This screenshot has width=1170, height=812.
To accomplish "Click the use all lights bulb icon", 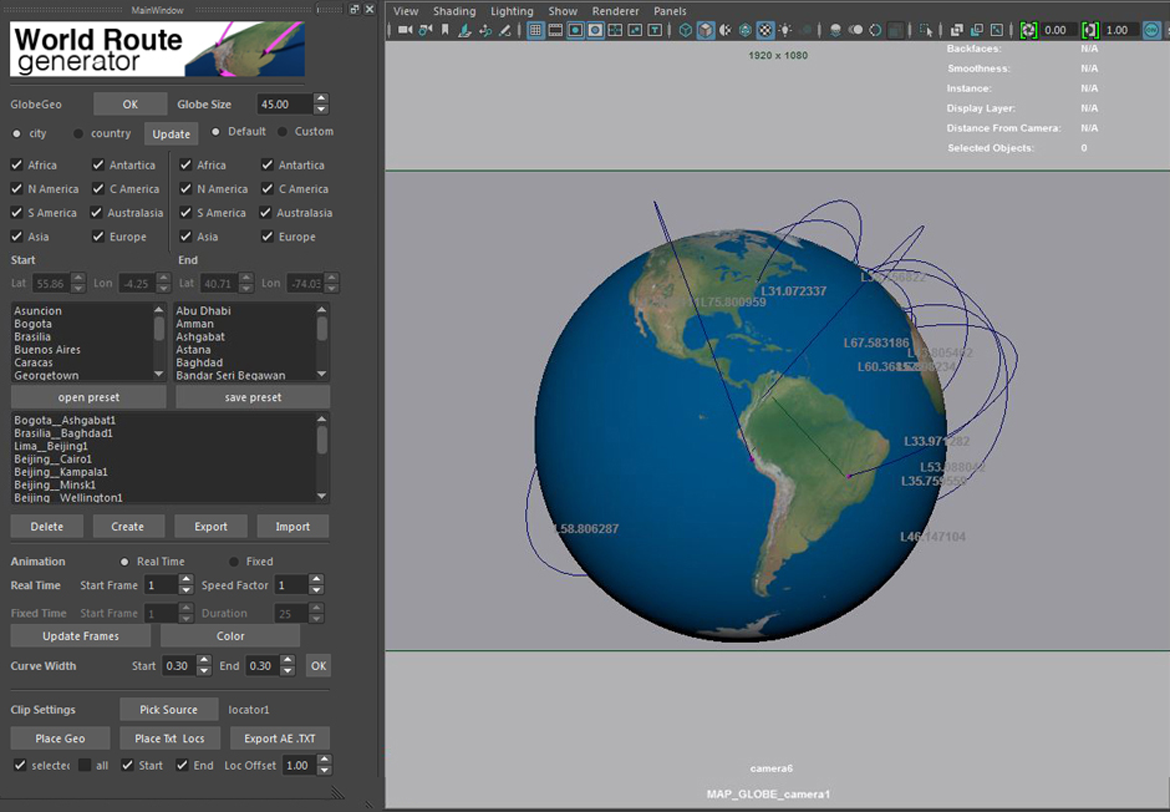I will pos(785,30).
